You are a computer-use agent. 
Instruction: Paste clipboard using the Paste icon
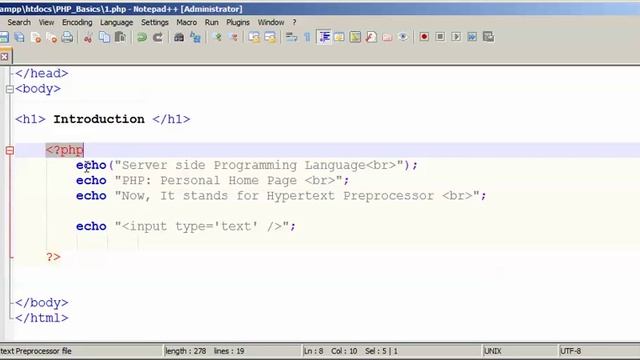(x=120, y=37)
